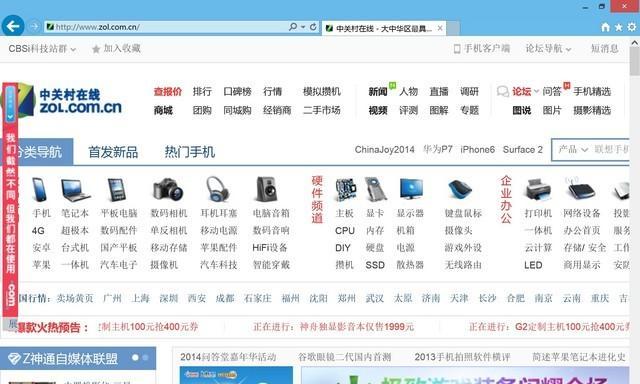Refresh the page with the reload icon
Image resolution: width=640 pixels, height=384 pixels.
[313, 27]
